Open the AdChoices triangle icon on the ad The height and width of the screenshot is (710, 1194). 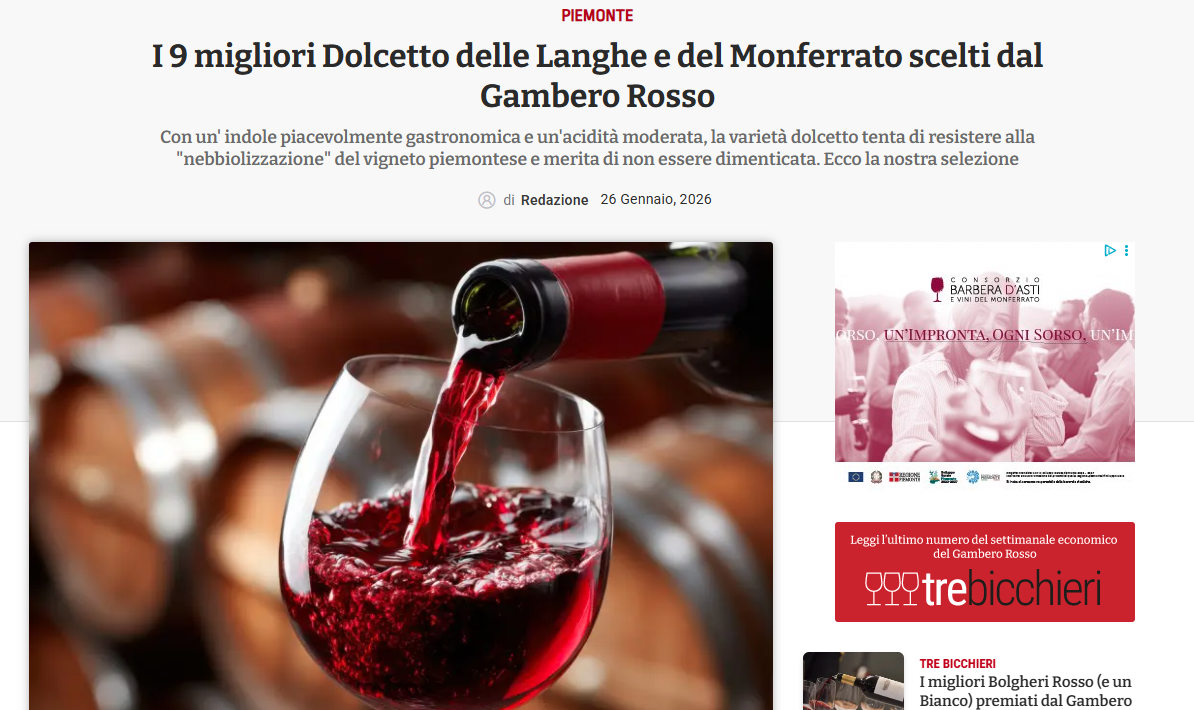pyautogui.click(x=1109, y=251)
